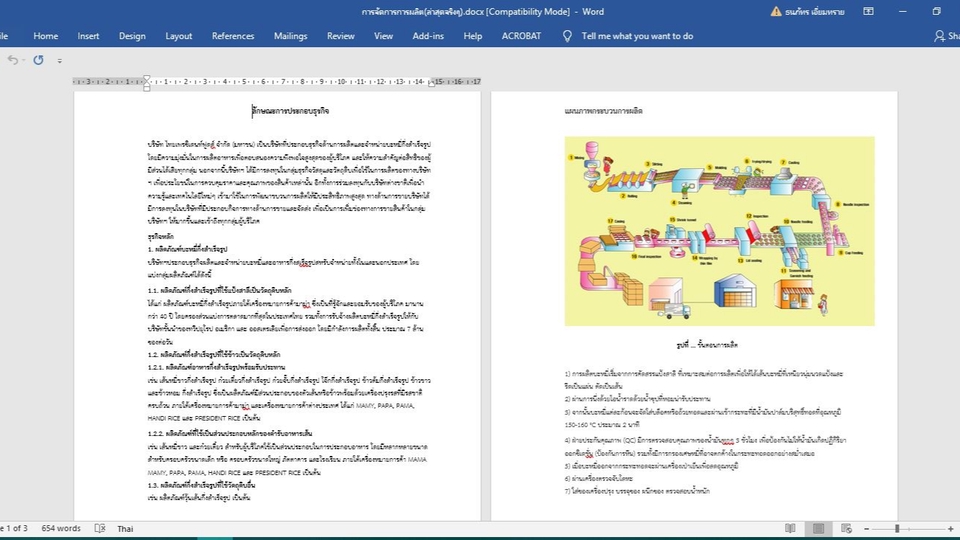
Task: Switch to the Layout tab
Action: 179,36
